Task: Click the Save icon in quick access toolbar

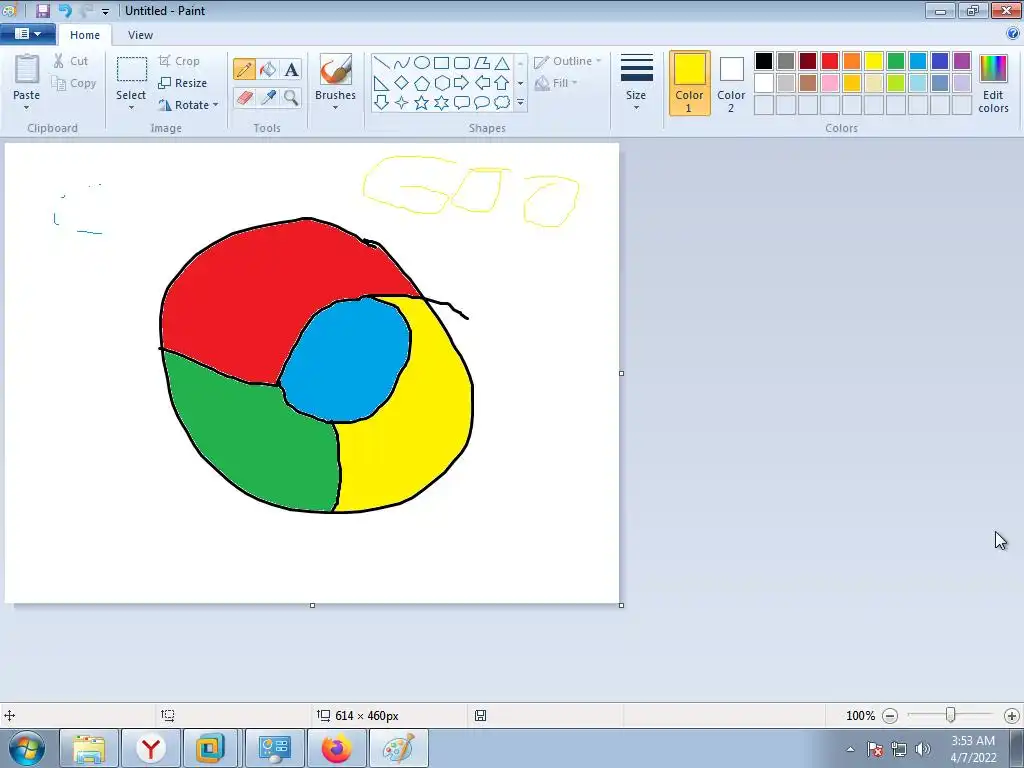Action: click(x=43, y=10)
